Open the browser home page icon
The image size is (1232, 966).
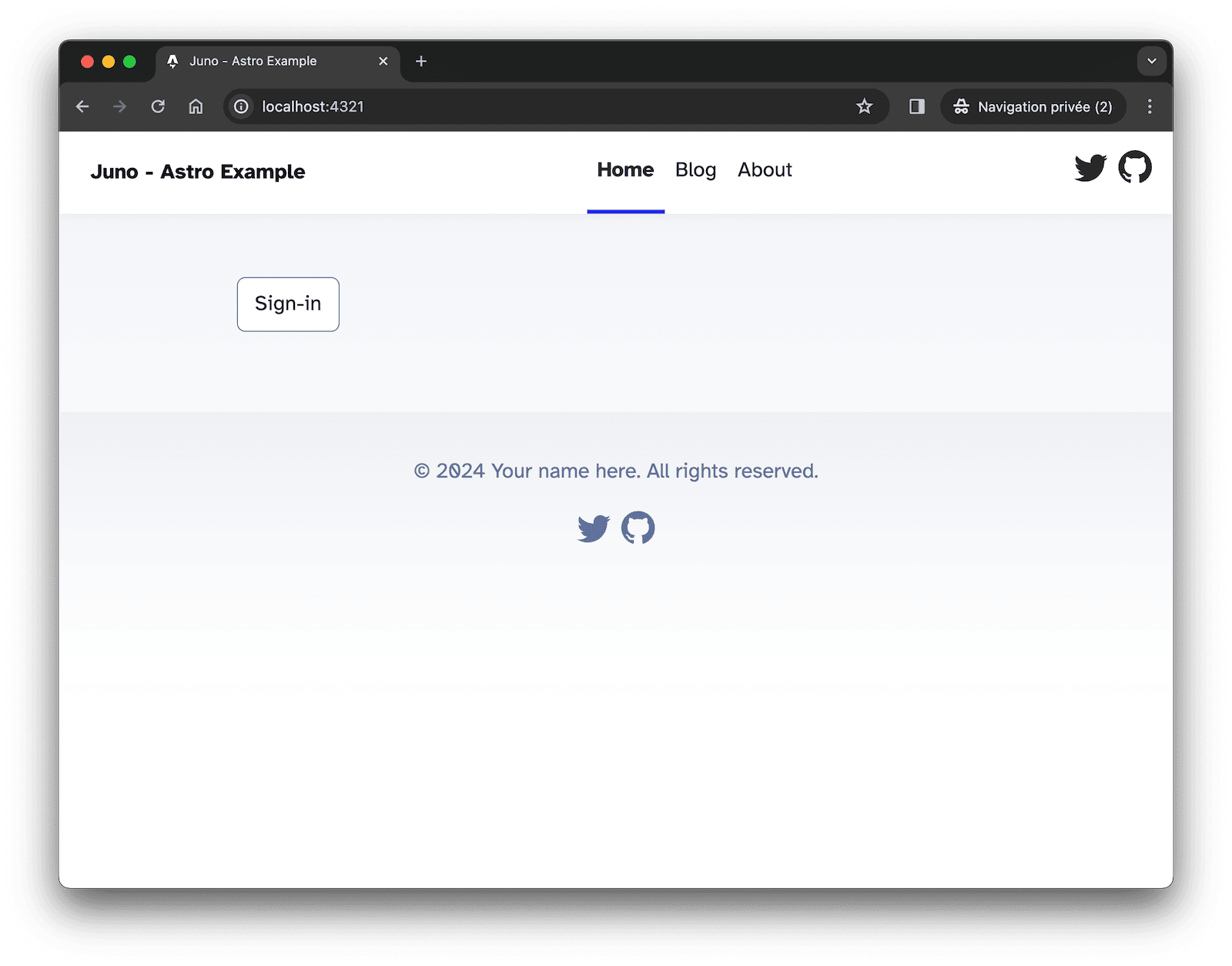click(195, 106)
